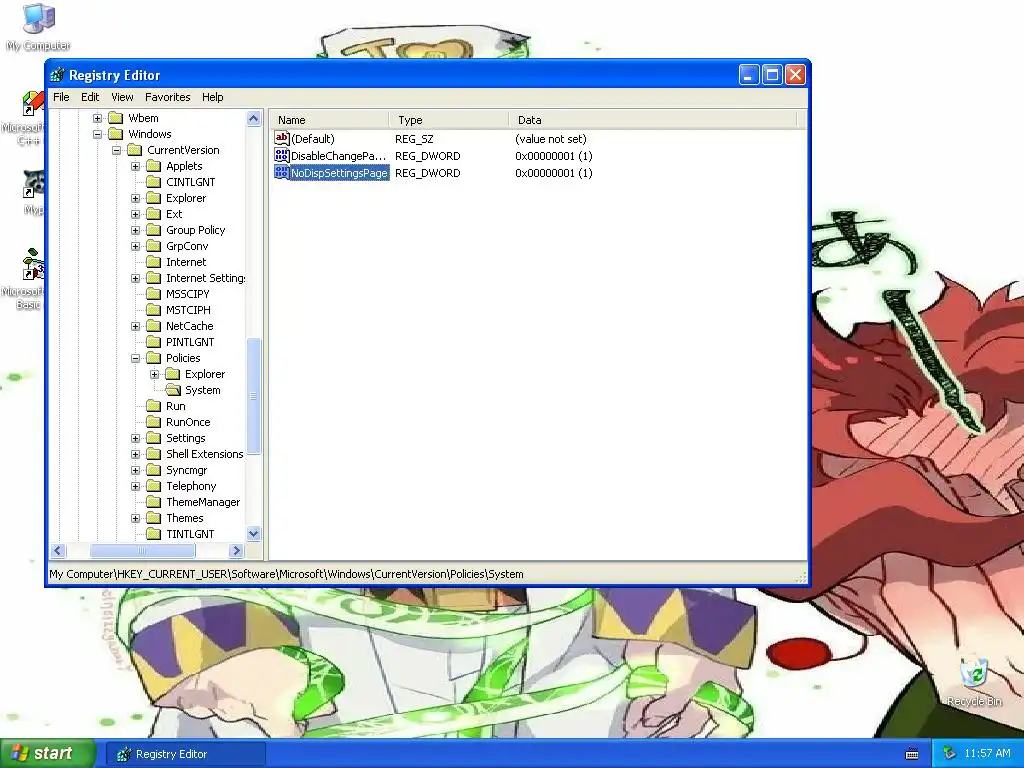Select the CINTLGNT folder icon
The width and height of the screenshot is (1024, 768).
153,182
